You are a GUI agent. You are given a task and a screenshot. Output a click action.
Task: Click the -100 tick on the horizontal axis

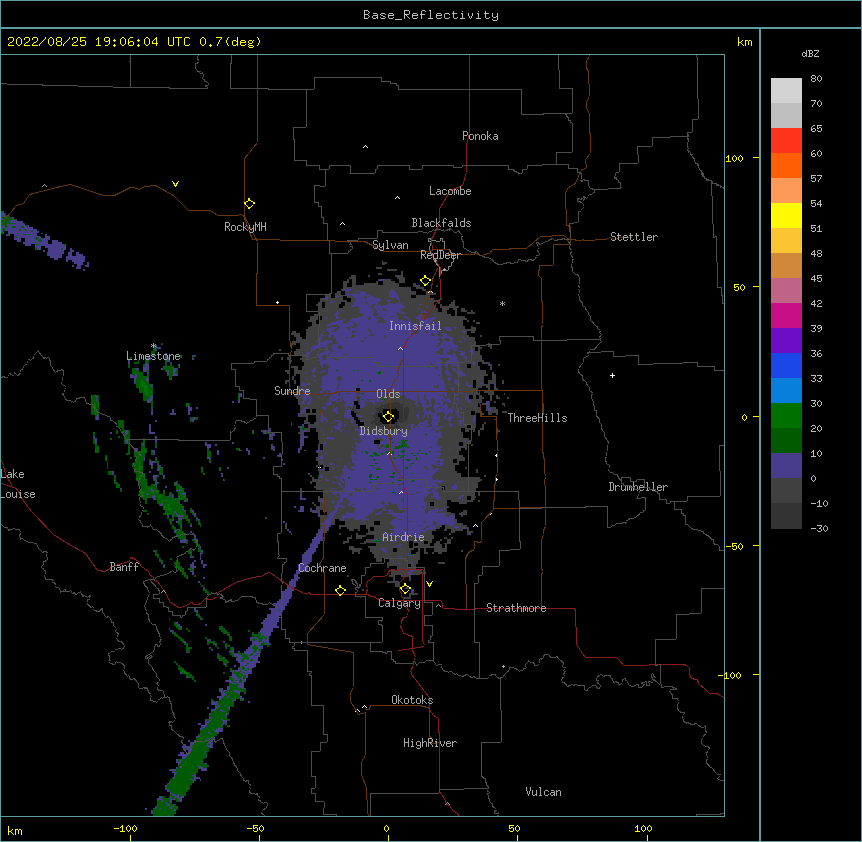click(125, 828)
